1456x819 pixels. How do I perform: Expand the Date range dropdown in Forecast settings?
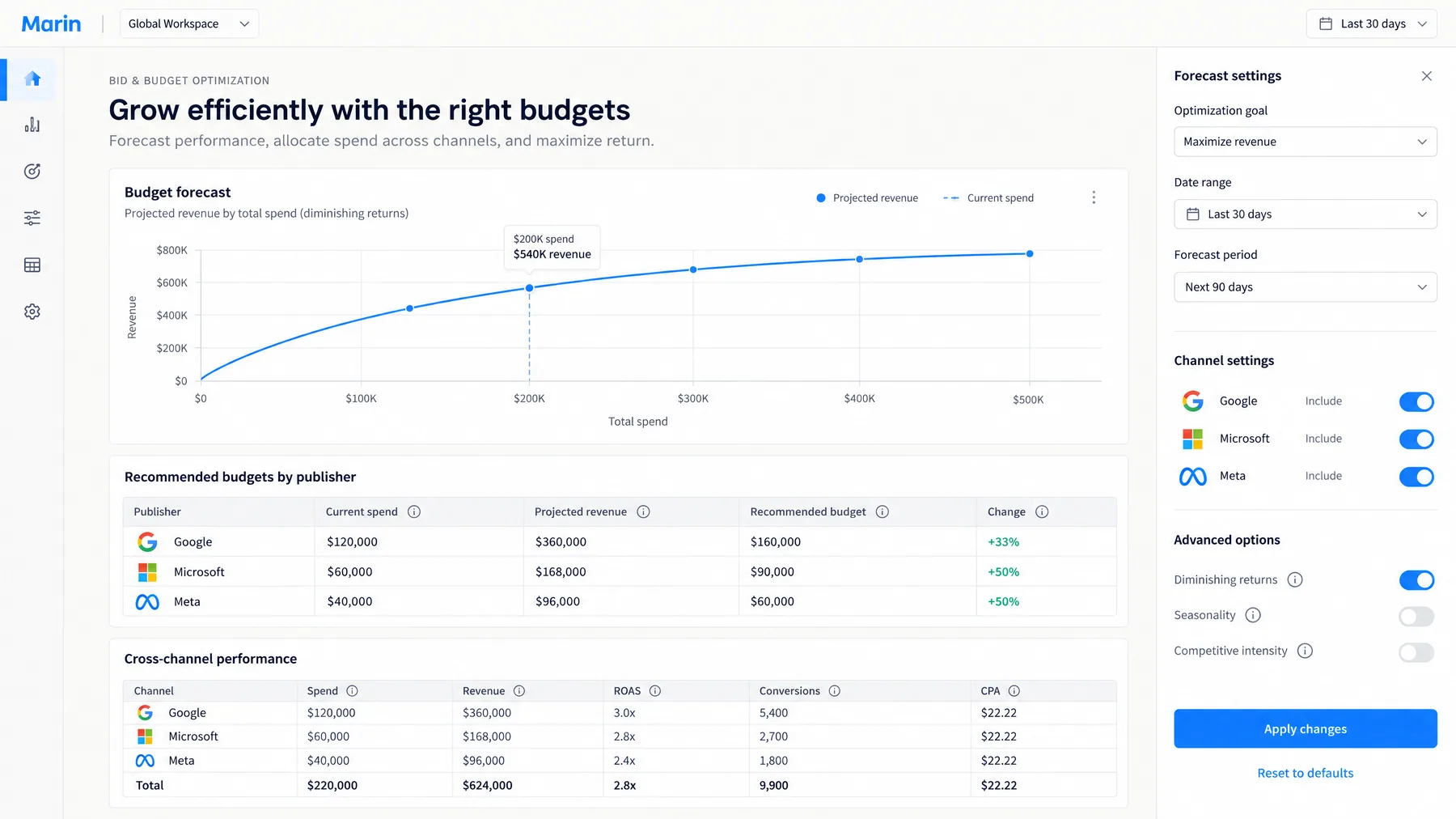coord(1306,214)
